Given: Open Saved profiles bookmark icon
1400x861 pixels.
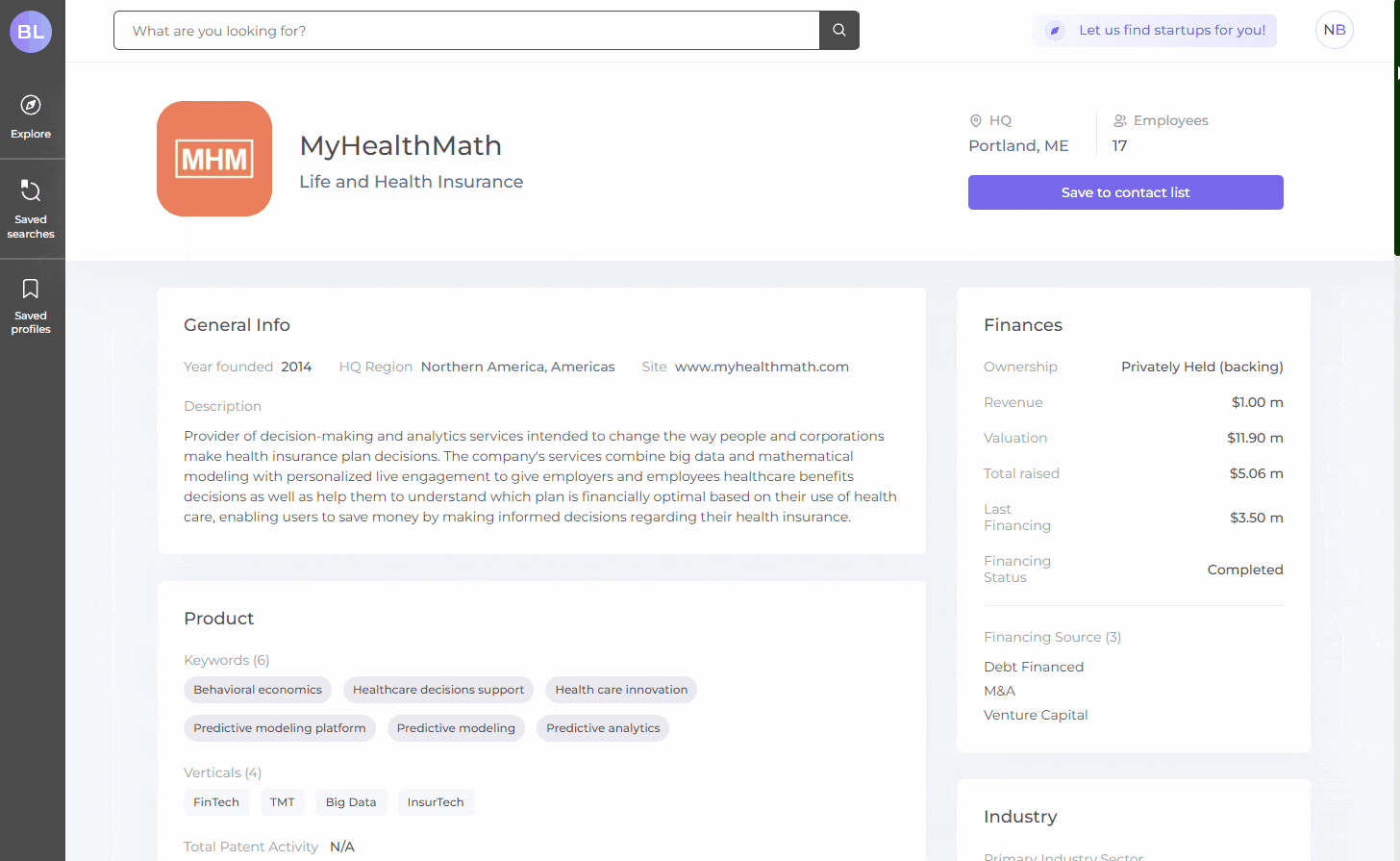Looking at the screenshot, I should pyautogui.click(x=31, y=290).
